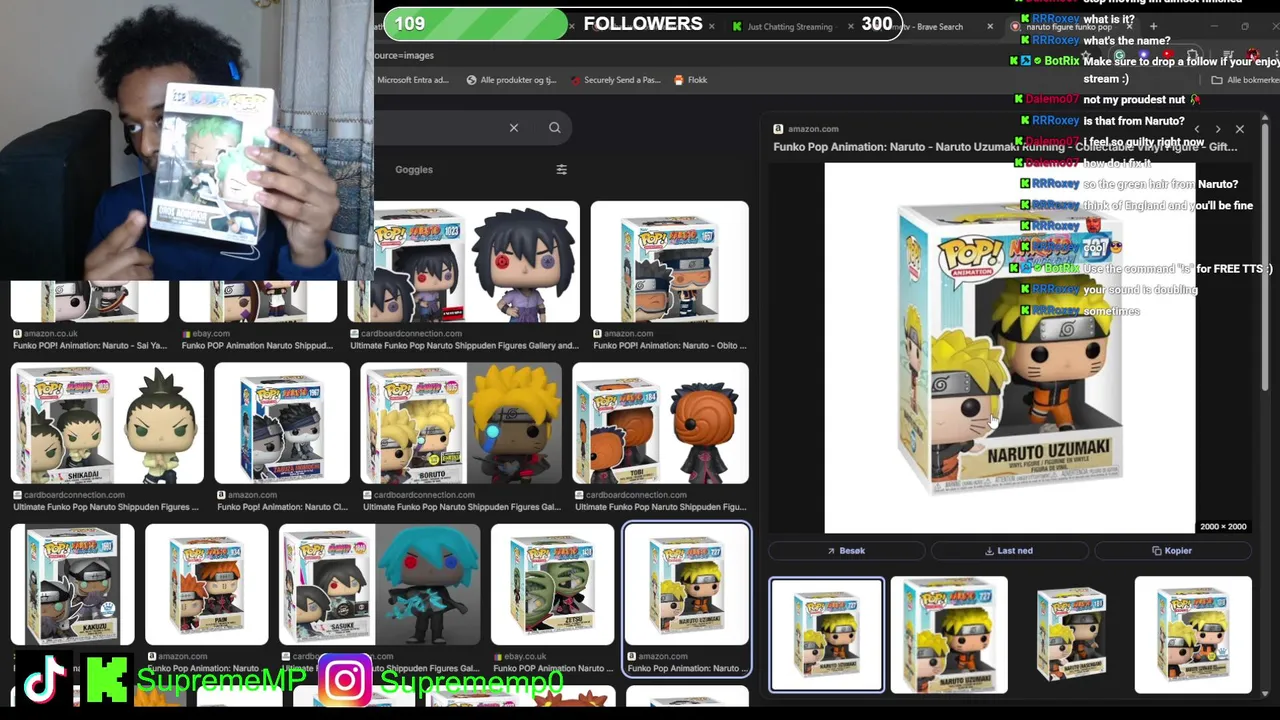The image size is (1280, 720).
Task: Select the naruto figure funko pop tab
Action: tap(1068, 26)
